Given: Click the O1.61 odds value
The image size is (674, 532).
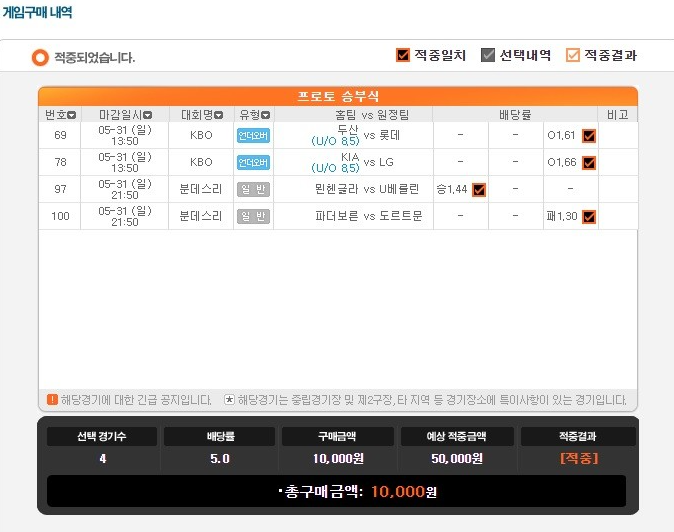Looking at the screenshot, I should coord(561,135).
